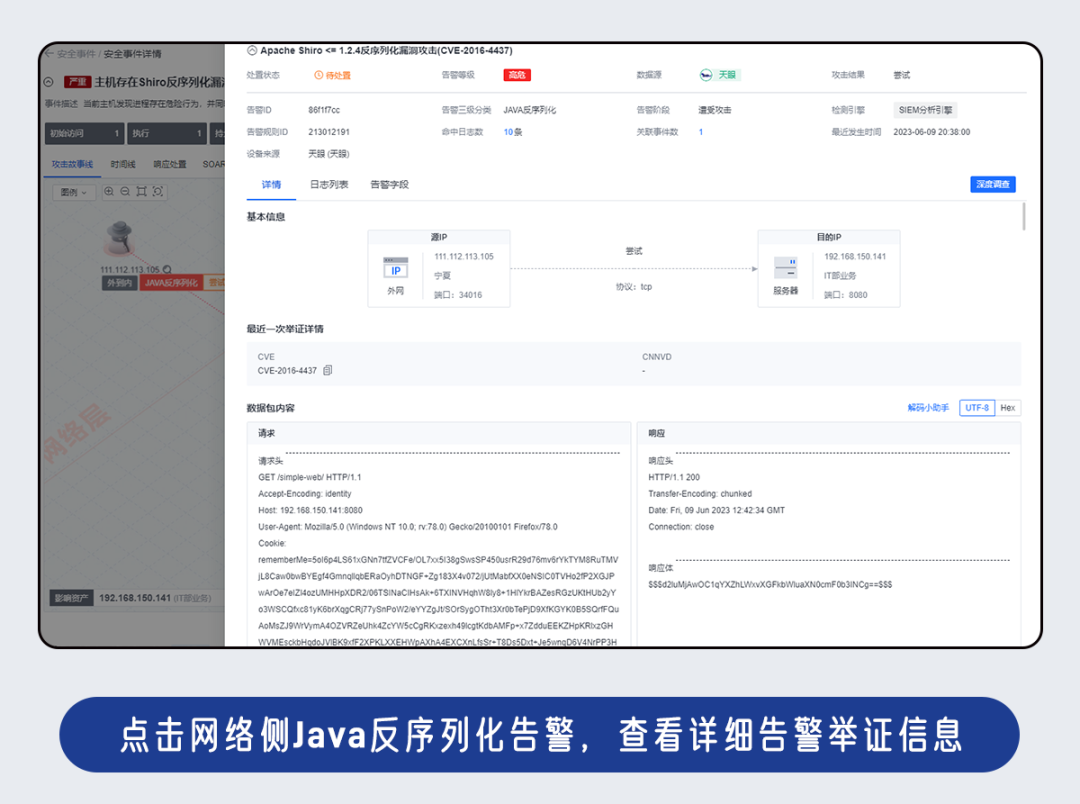Image resolution: width=1080 pixels, height=804 pixels.
Task: Select the UTF-8 encoding toggle
Action: pos(977,407)
